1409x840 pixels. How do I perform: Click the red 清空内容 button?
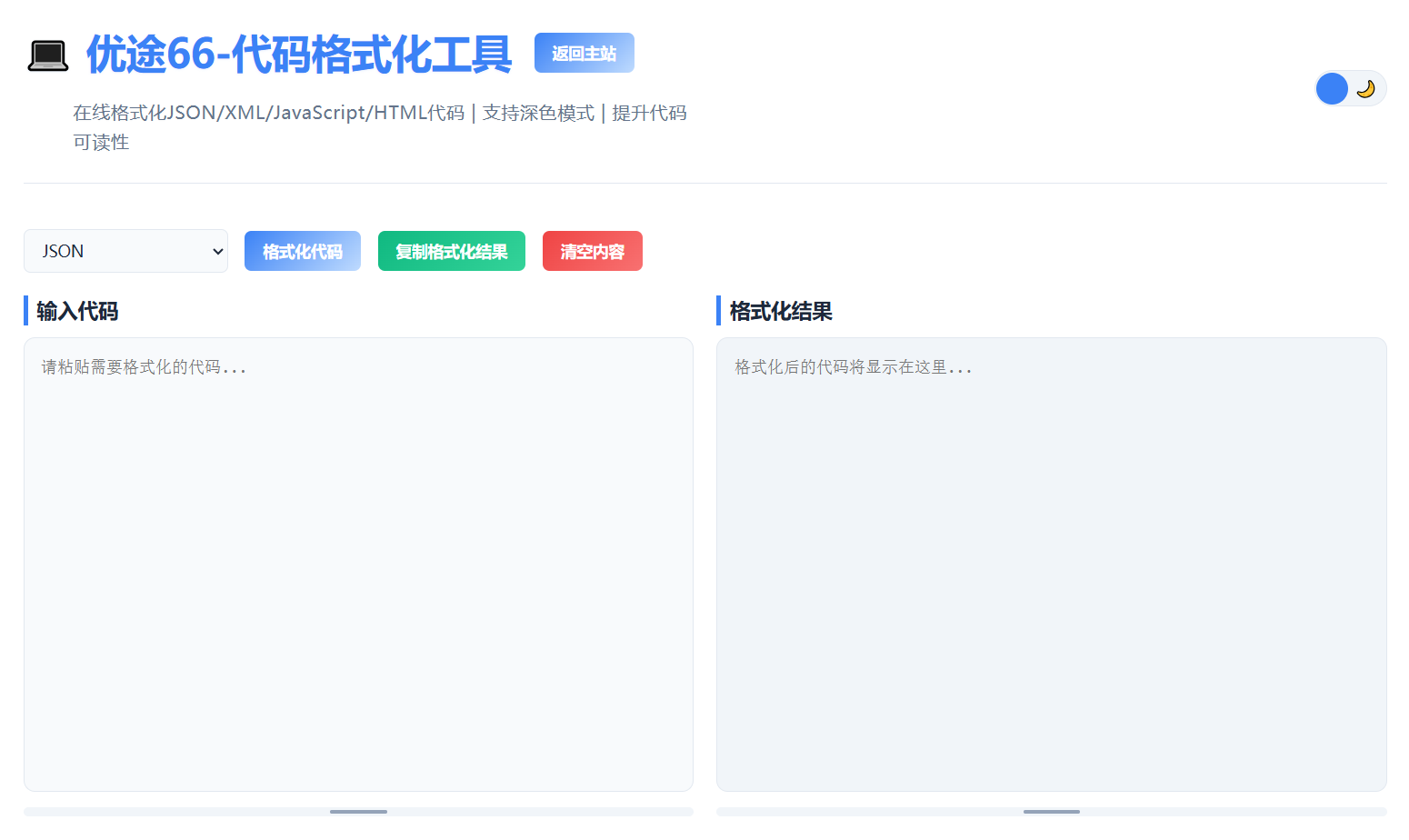[x=593, y=251]
